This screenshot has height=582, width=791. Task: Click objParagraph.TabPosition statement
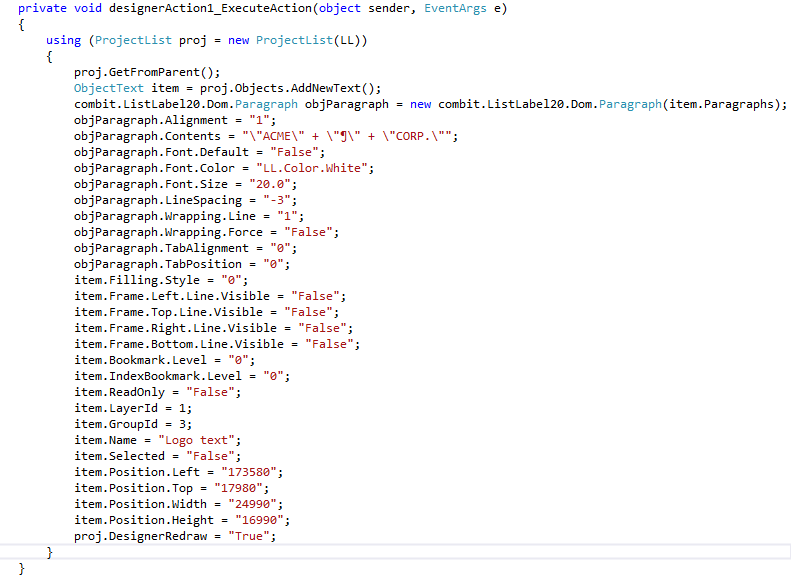coord(182,264)
